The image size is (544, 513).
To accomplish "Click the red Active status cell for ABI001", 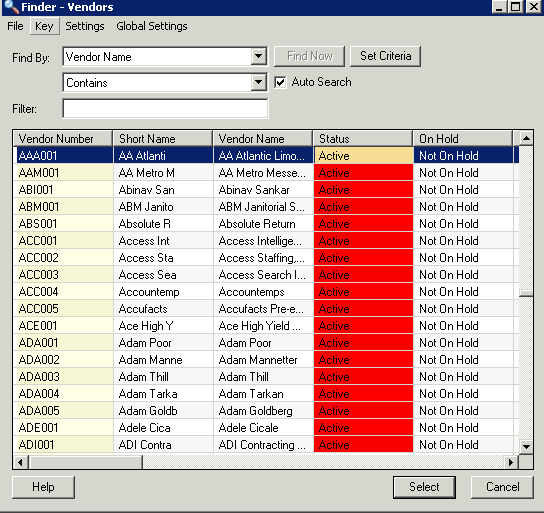I will point(363,190).
